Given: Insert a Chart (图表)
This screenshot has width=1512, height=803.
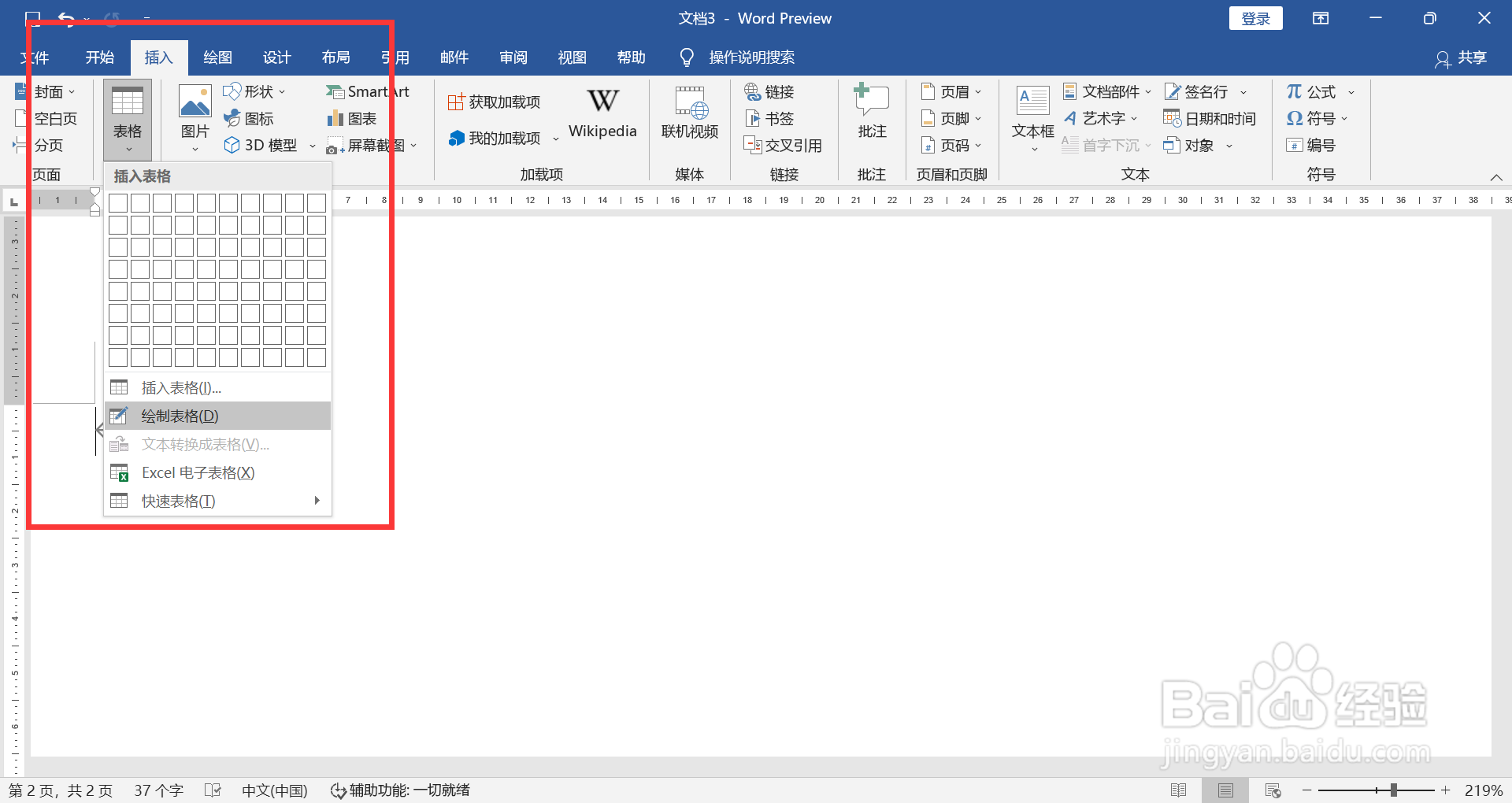Looking at the screenshot, I should pos(352,119).
